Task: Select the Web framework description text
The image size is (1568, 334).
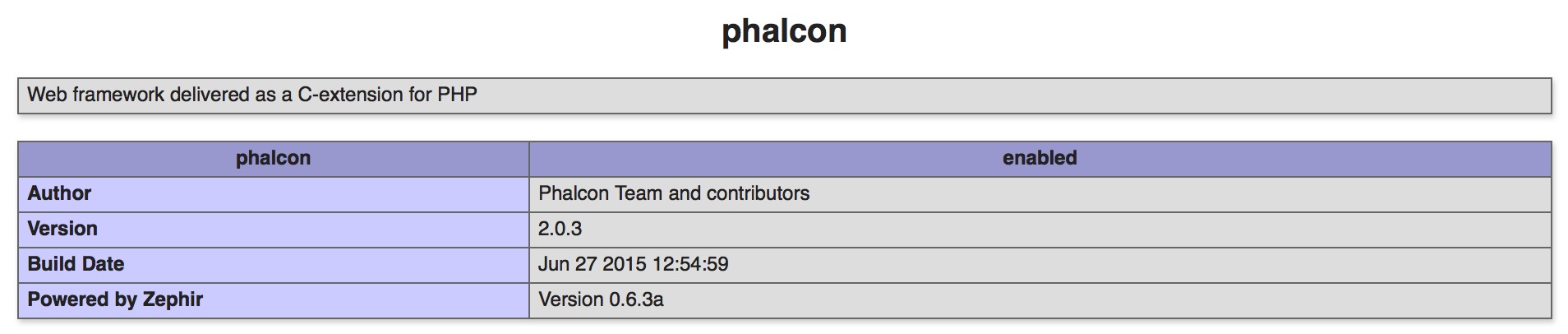Action: point(252,95)
